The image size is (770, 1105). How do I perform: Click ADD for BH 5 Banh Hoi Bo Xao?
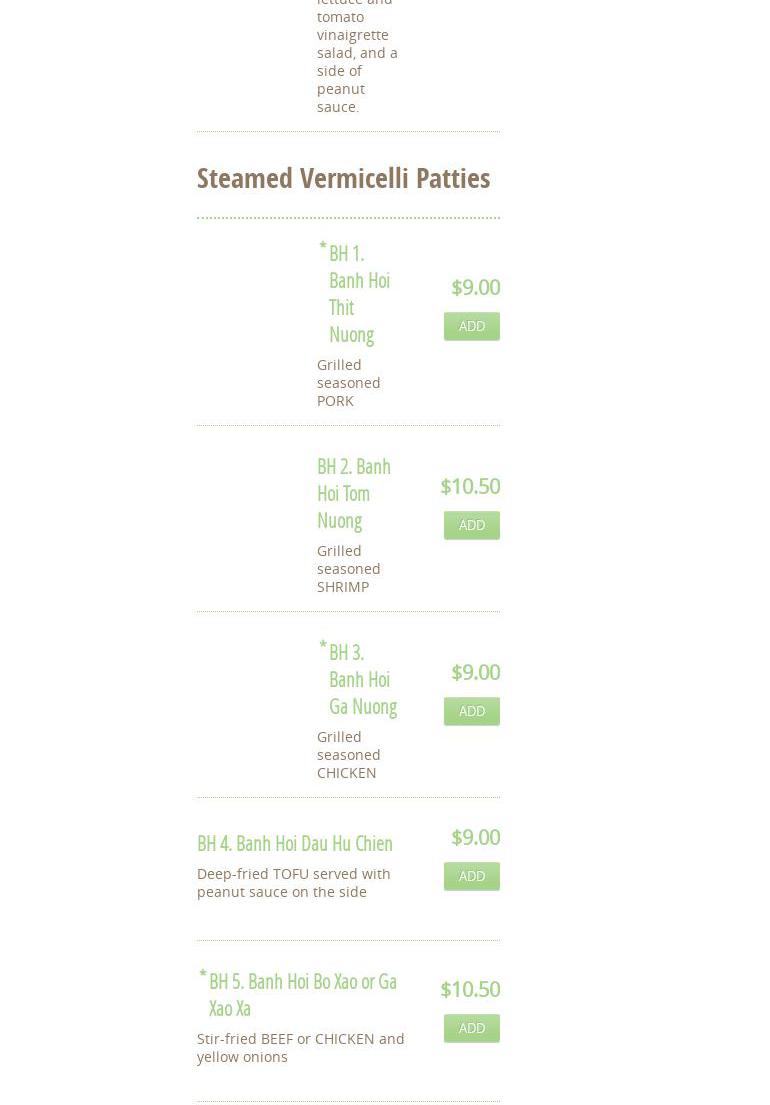point(471,1028)
